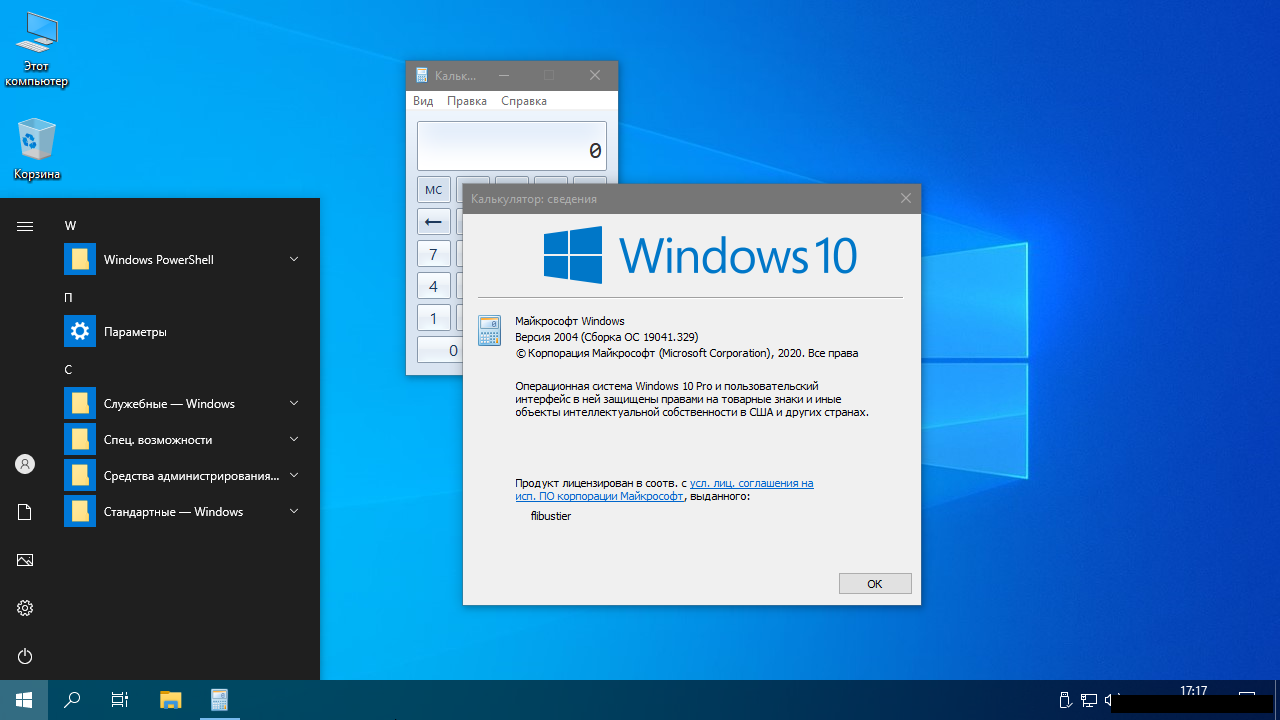Viewport: 1280px width, 720px height.
Task: Click calculator icon in the about dialog
Action: pos(489,330)
